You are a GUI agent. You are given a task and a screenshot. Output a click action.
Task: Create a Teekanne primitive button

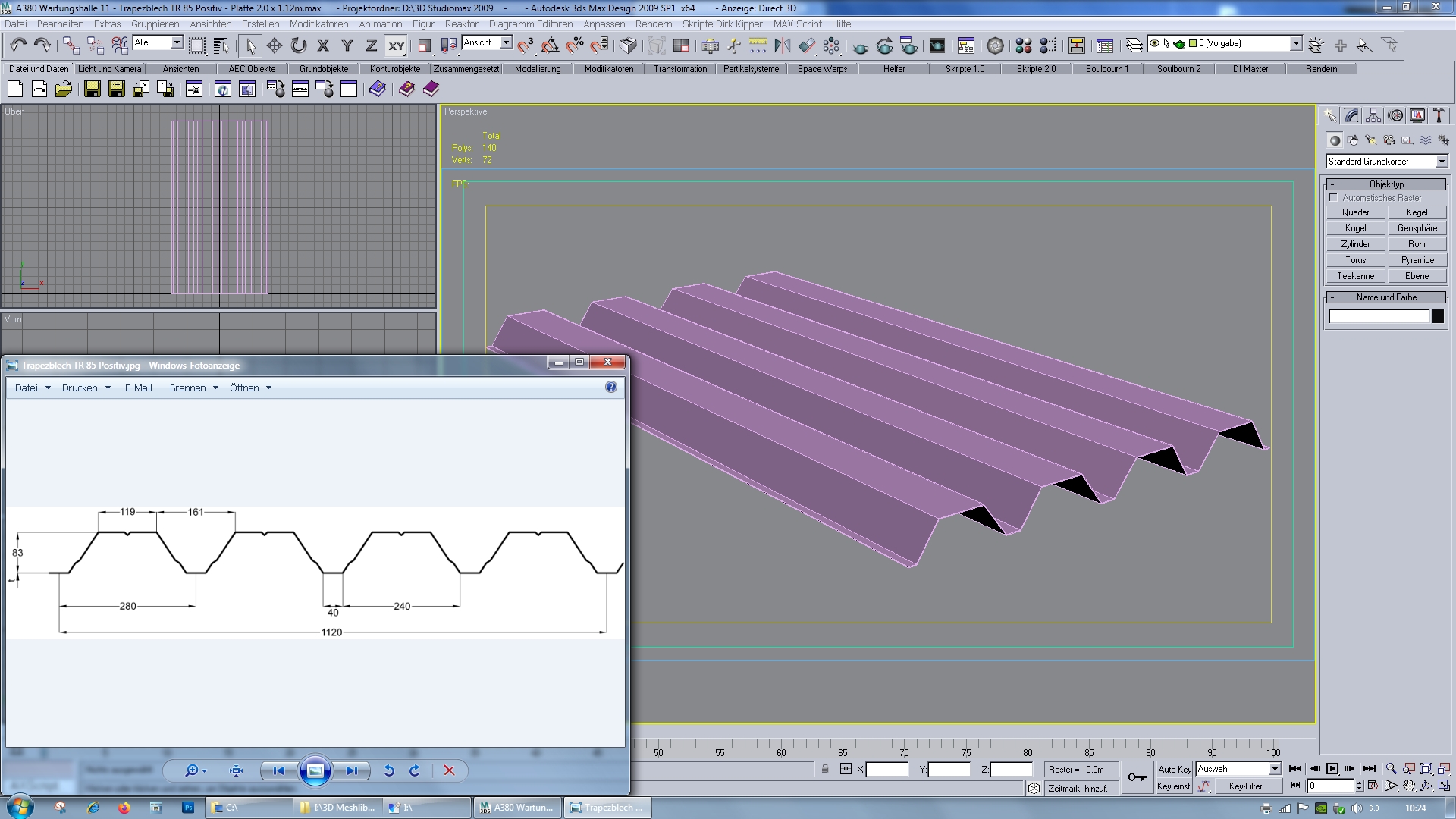click(x=1355, y=276)
